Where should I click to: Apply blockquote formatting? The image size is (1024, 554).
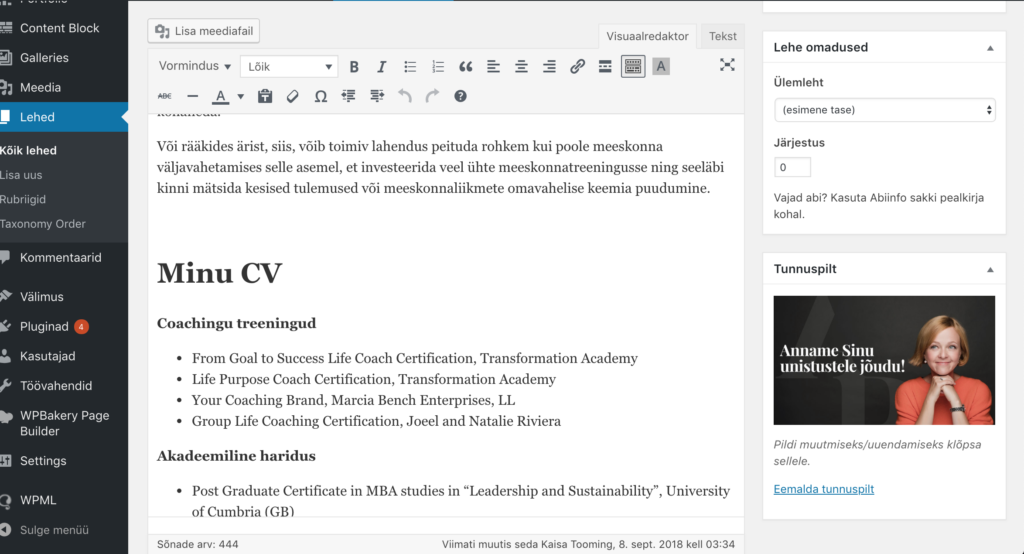coord(466,67)
